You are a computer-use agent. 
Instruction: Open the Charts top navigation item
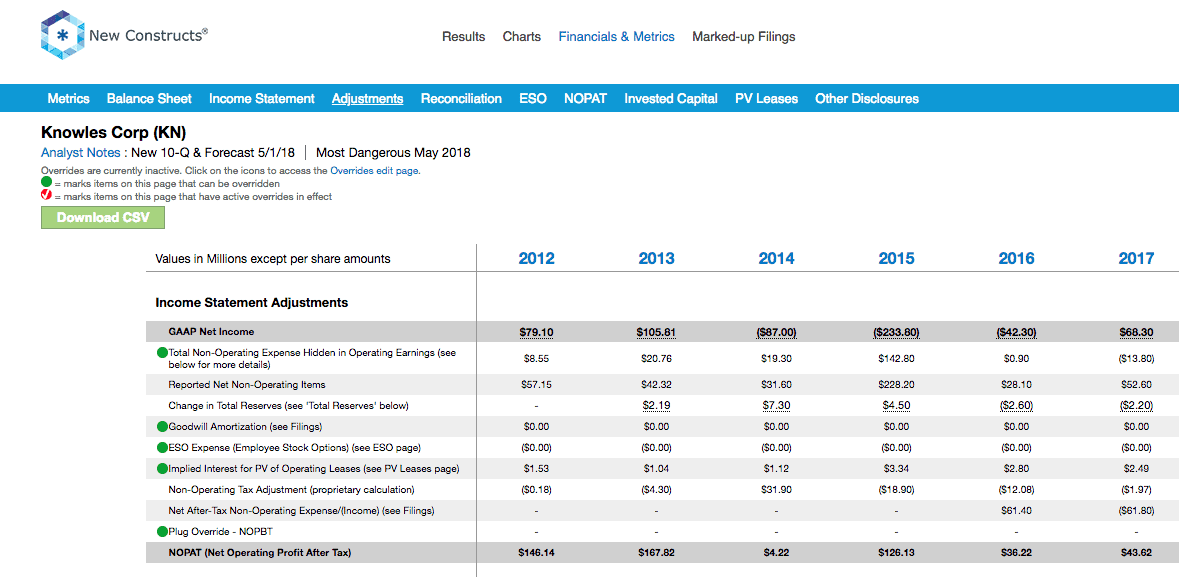[522, 36]
